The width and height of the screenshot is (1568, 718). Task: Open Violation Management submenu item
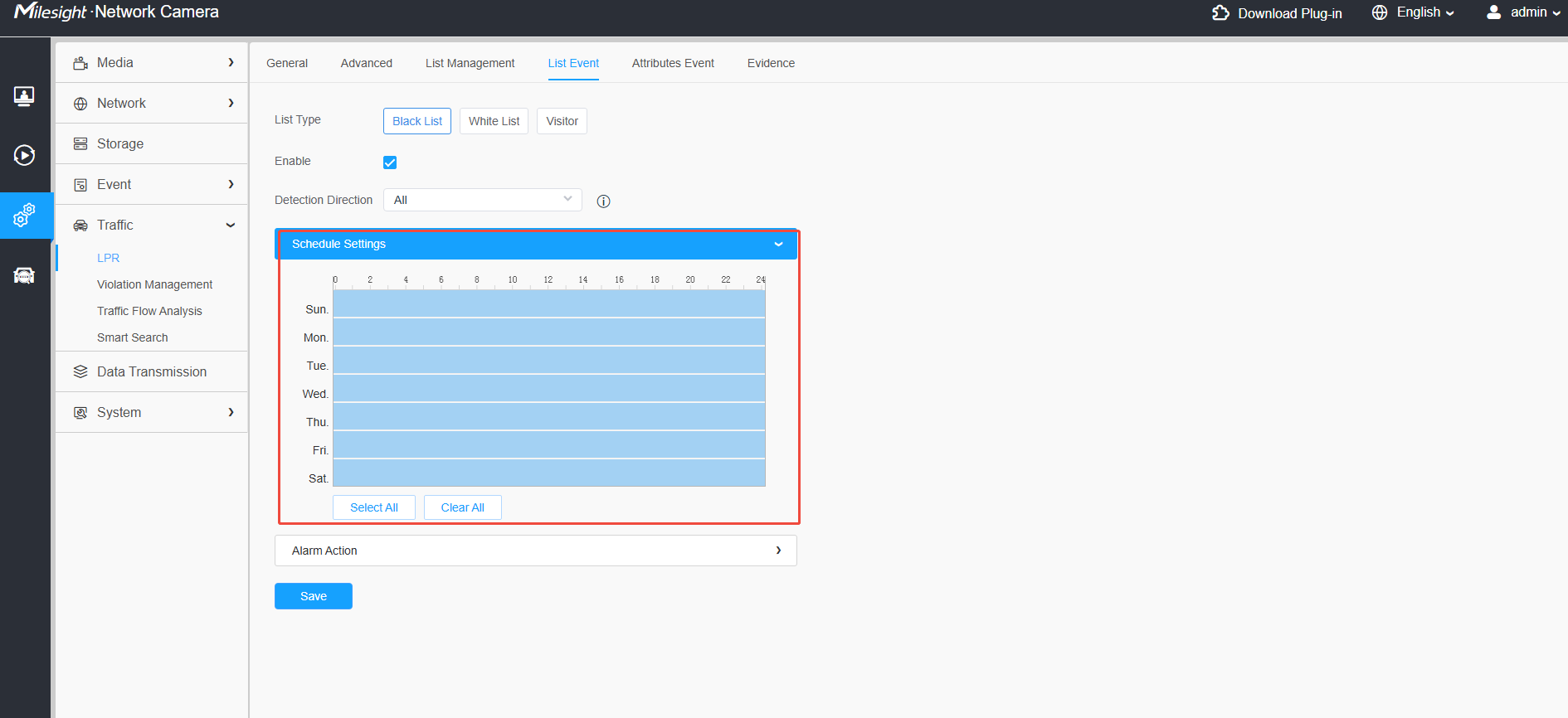[154, 284]
